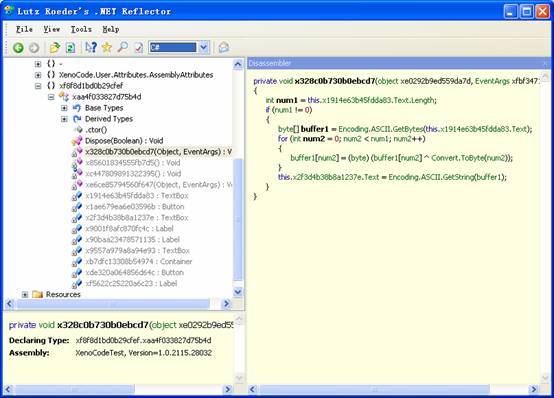Maximize the Reflector window
Viewport: 554px width, 398px height.
(x=526, y=12)
